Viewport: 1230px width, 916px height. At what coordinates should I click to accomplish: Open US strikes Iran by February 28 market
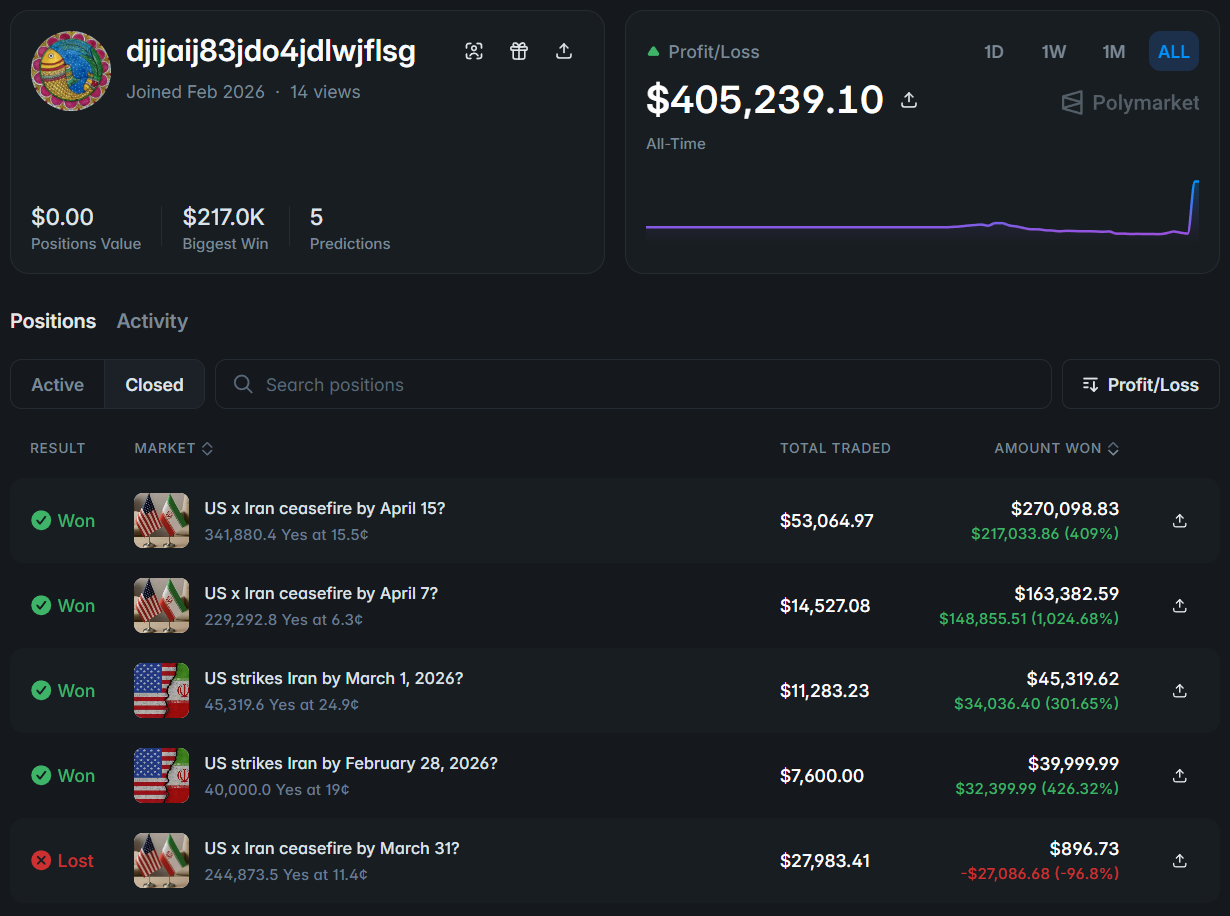(350, 763)
